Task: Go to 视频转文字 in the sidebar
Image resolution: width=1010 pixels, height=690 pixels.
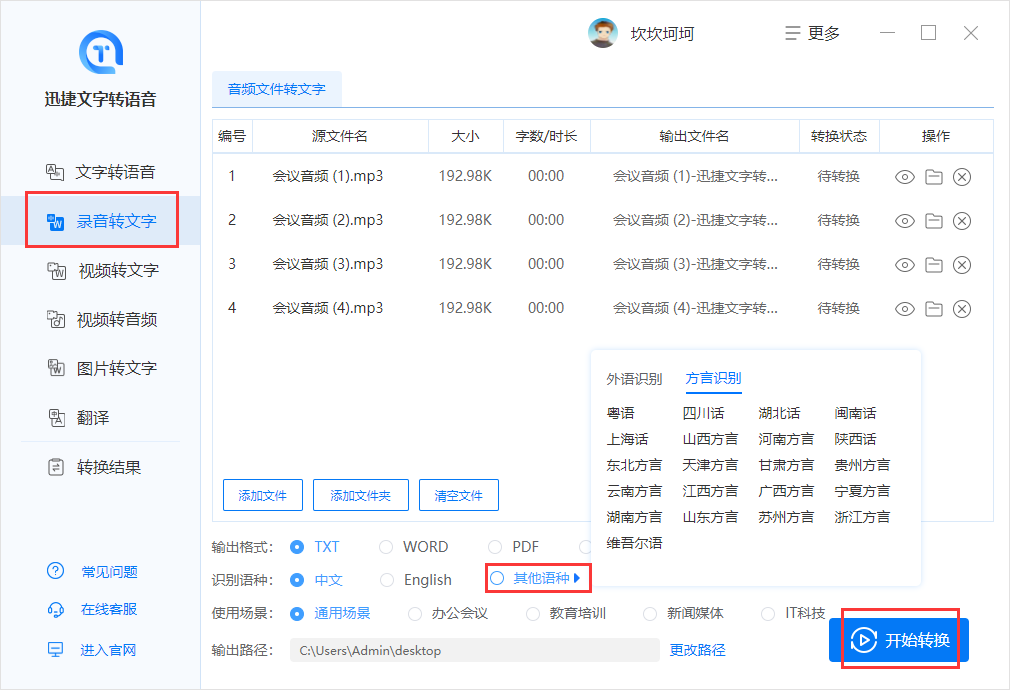Action: 117,271
